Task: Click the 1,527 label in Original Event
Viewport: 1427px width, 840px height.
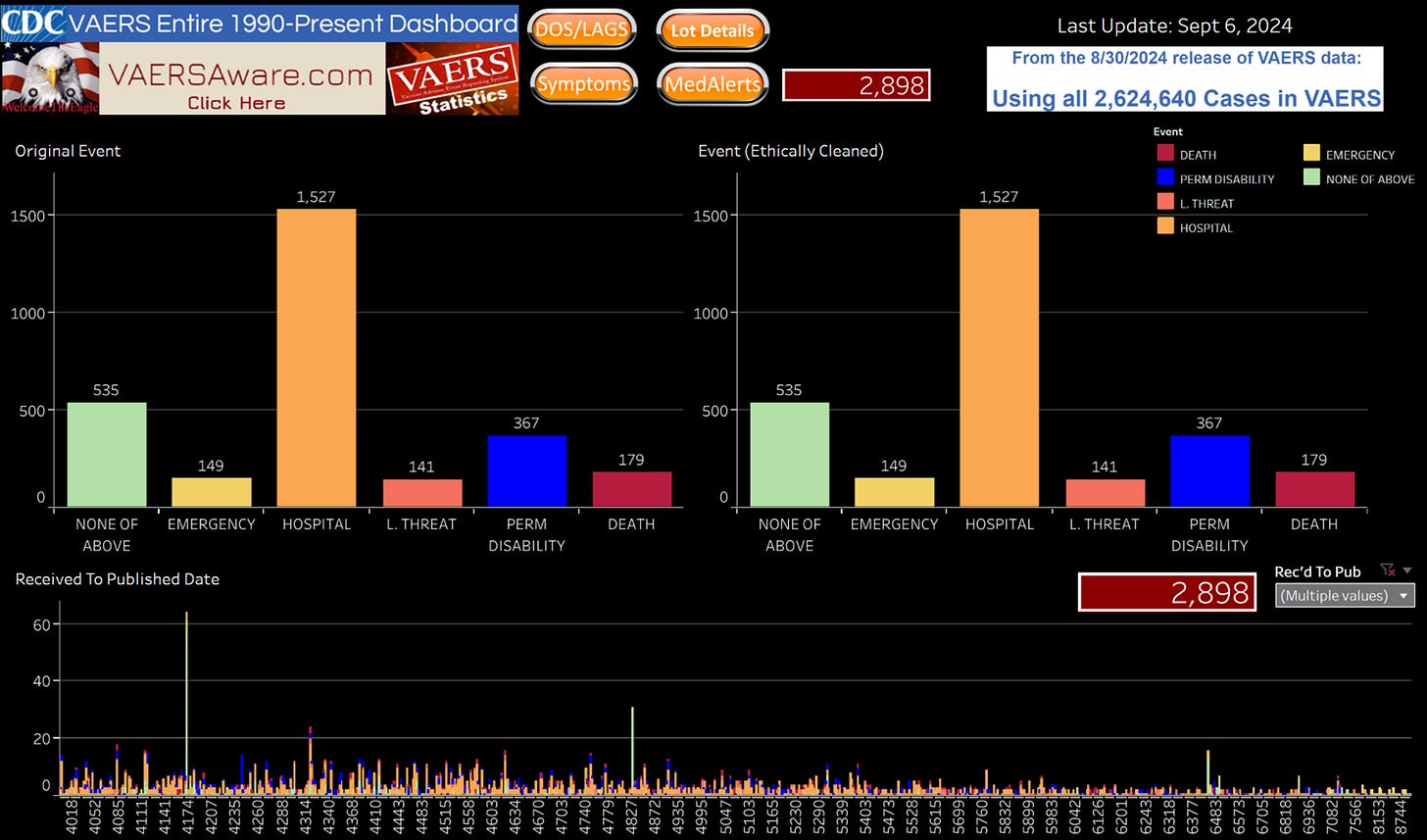Action: click(316, 197)
